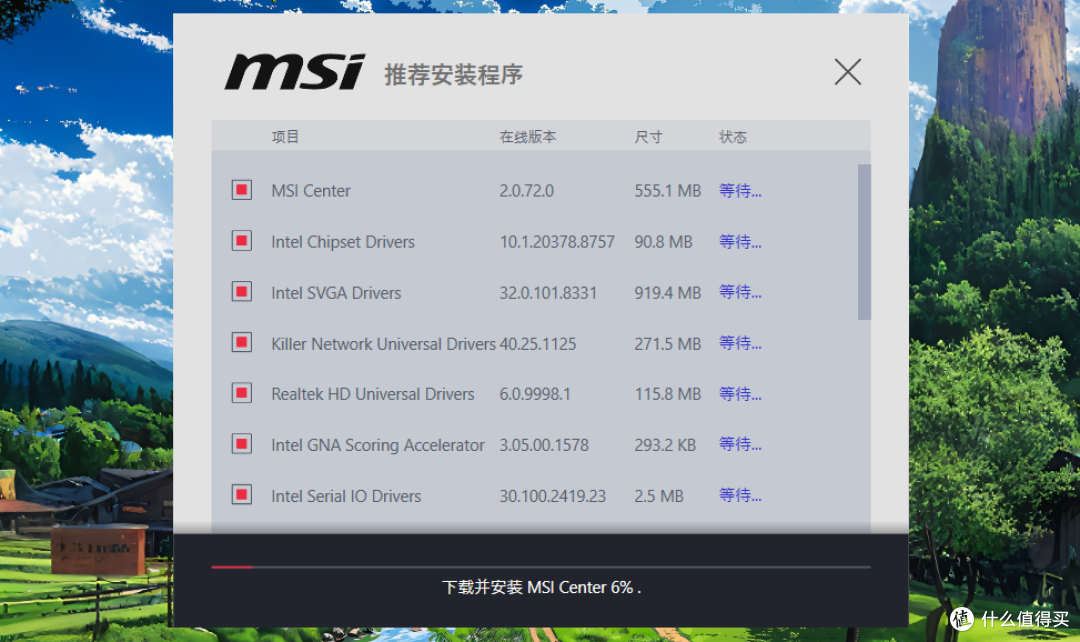Click the MSI Center download progress bar

[541, 567]
